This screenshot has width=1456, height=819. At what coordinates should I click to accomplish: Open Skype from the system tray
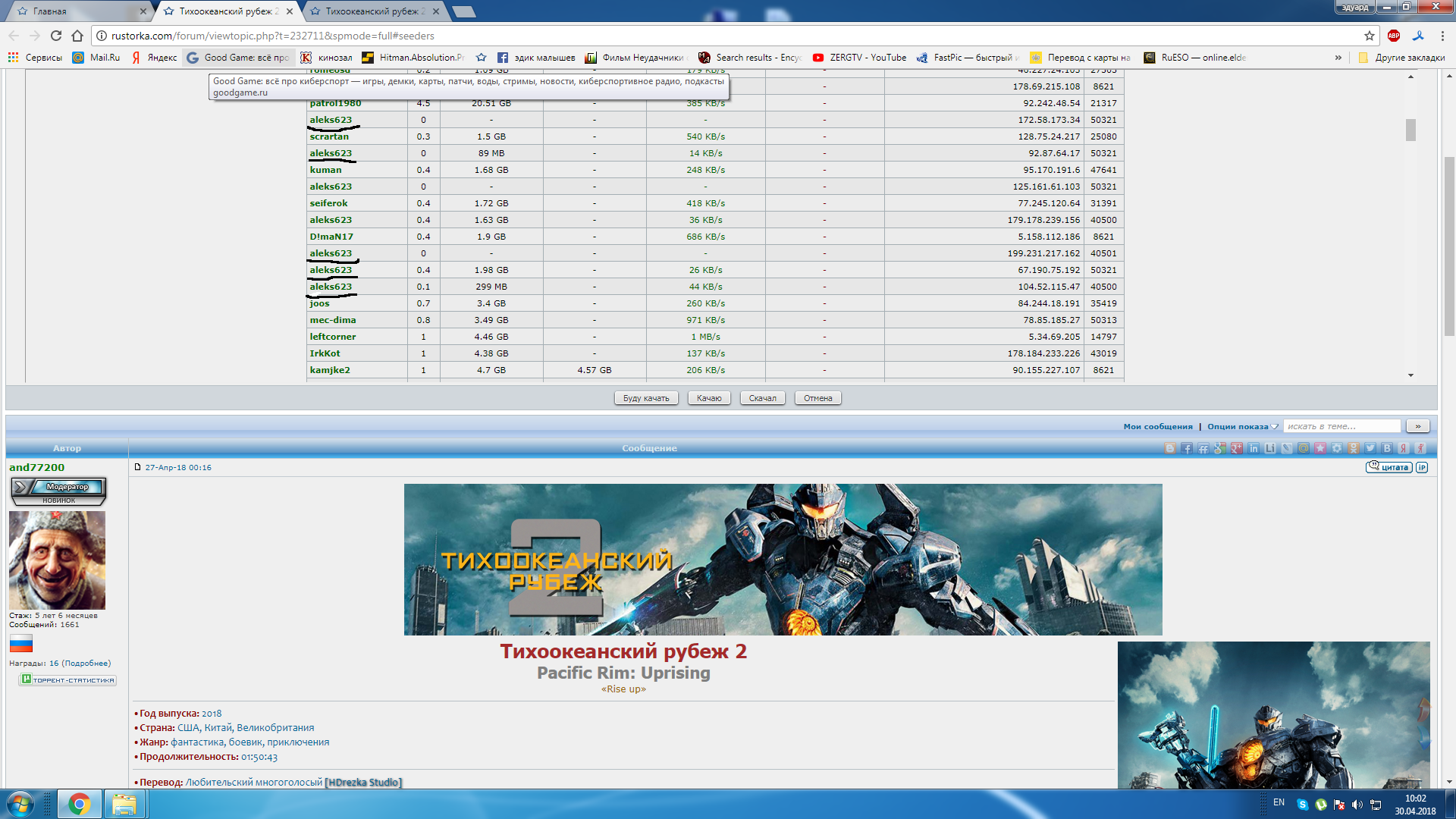point(1303,805)
